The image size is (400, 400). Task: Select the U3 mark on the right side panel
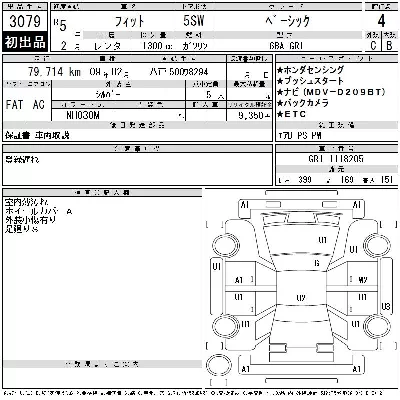click(x=386, y=306)
